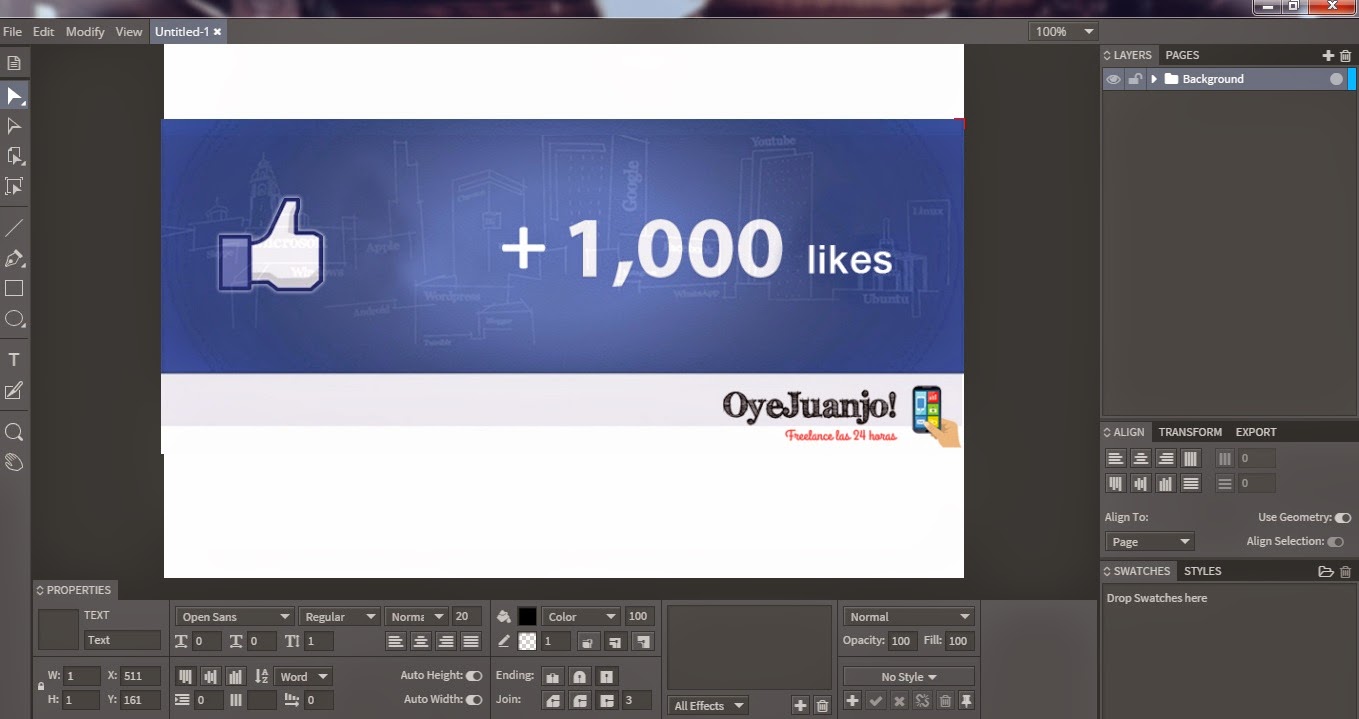Open swatches folder icon
The width and height of the screenshot is (1359, 719).
pyautogui.click(x=1326, y=572)
